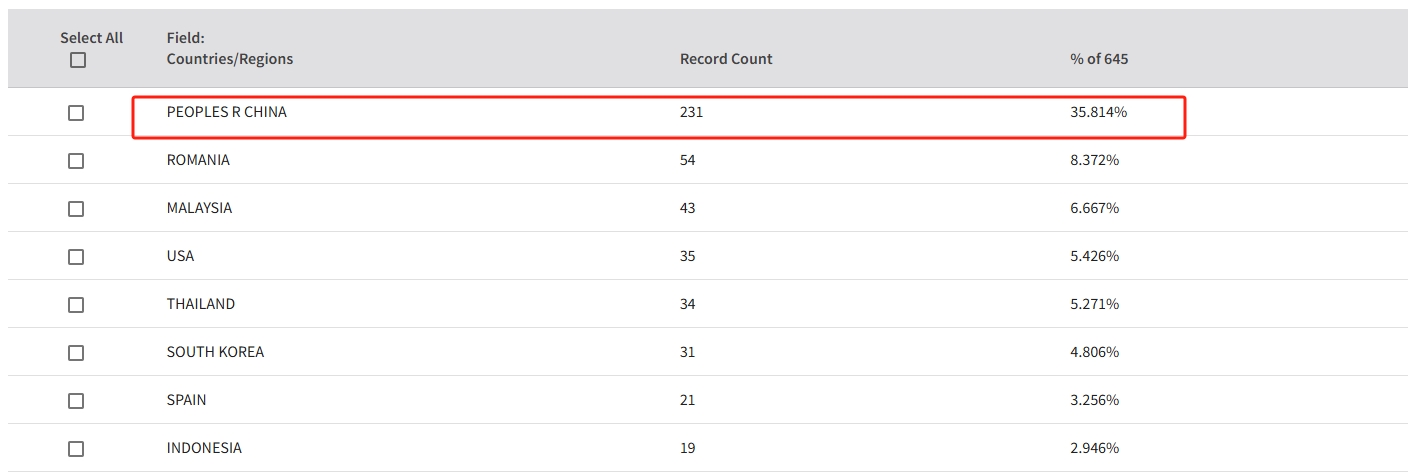Click the SOUTH KOREA country name

215,352
